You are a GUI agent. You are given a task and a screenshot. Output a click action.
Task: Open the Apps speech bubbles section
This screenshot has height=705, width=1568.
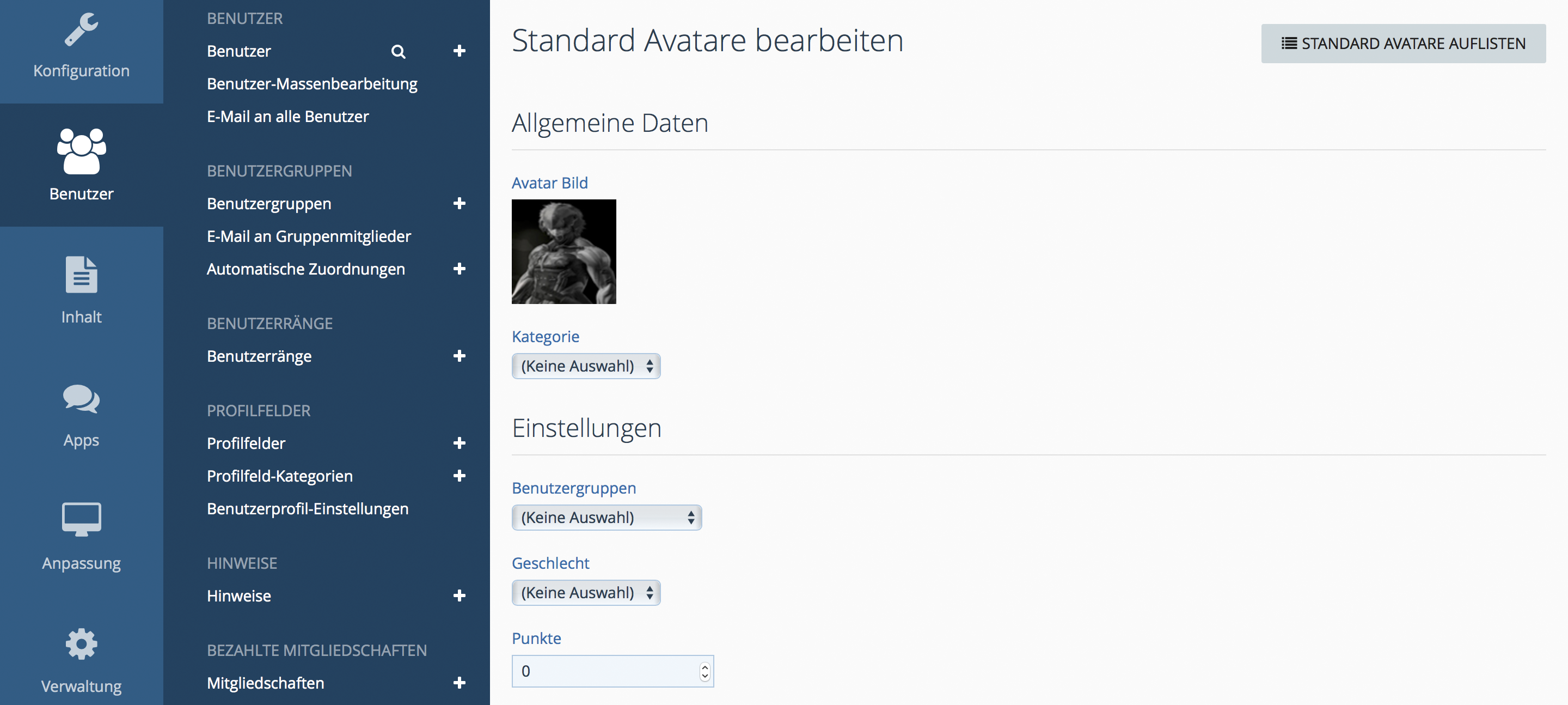coord(81,415)
